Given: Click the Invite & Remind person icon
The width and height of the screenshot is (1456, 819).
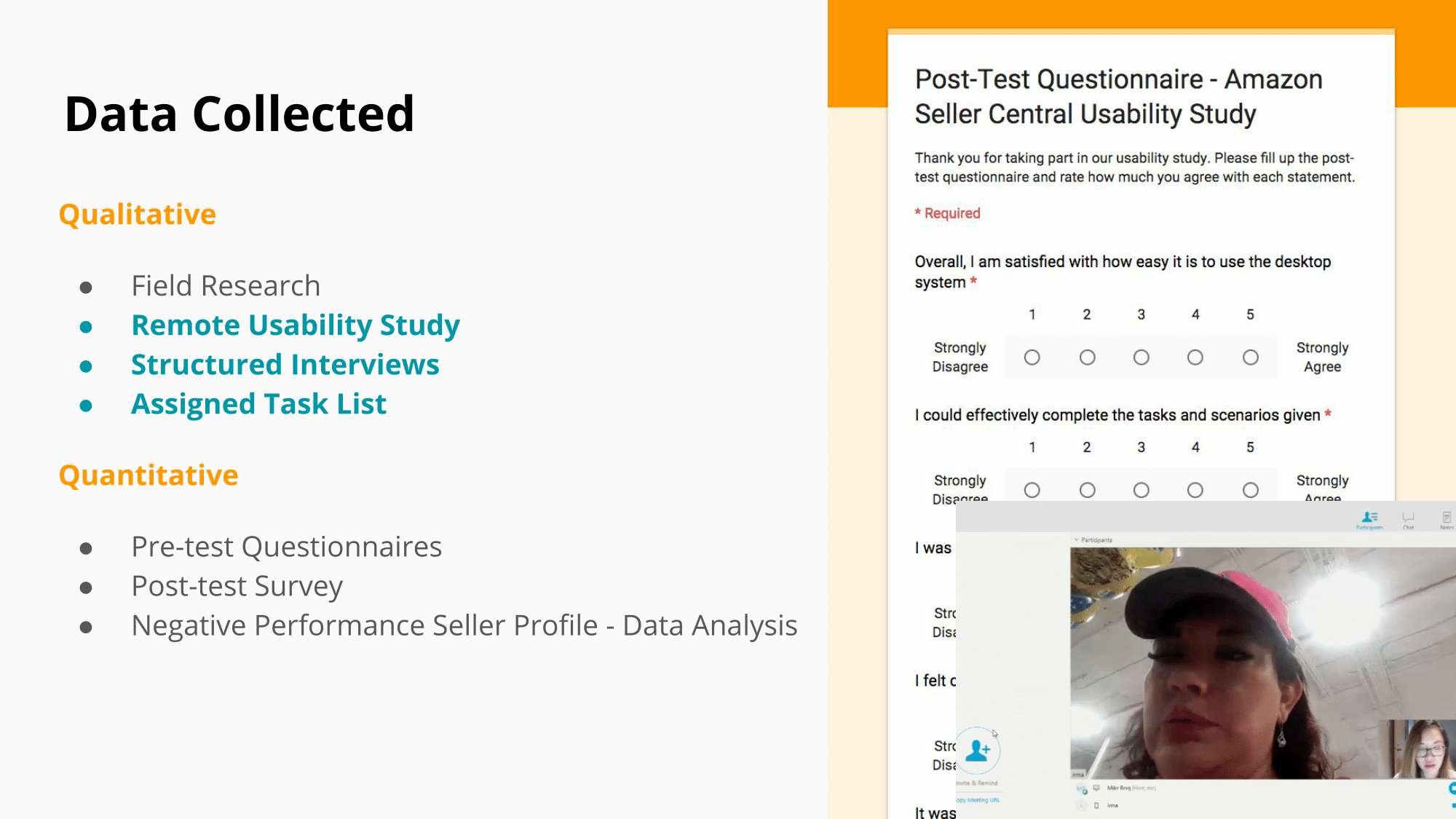Looking at the screenshot, I should coord(978,750).
